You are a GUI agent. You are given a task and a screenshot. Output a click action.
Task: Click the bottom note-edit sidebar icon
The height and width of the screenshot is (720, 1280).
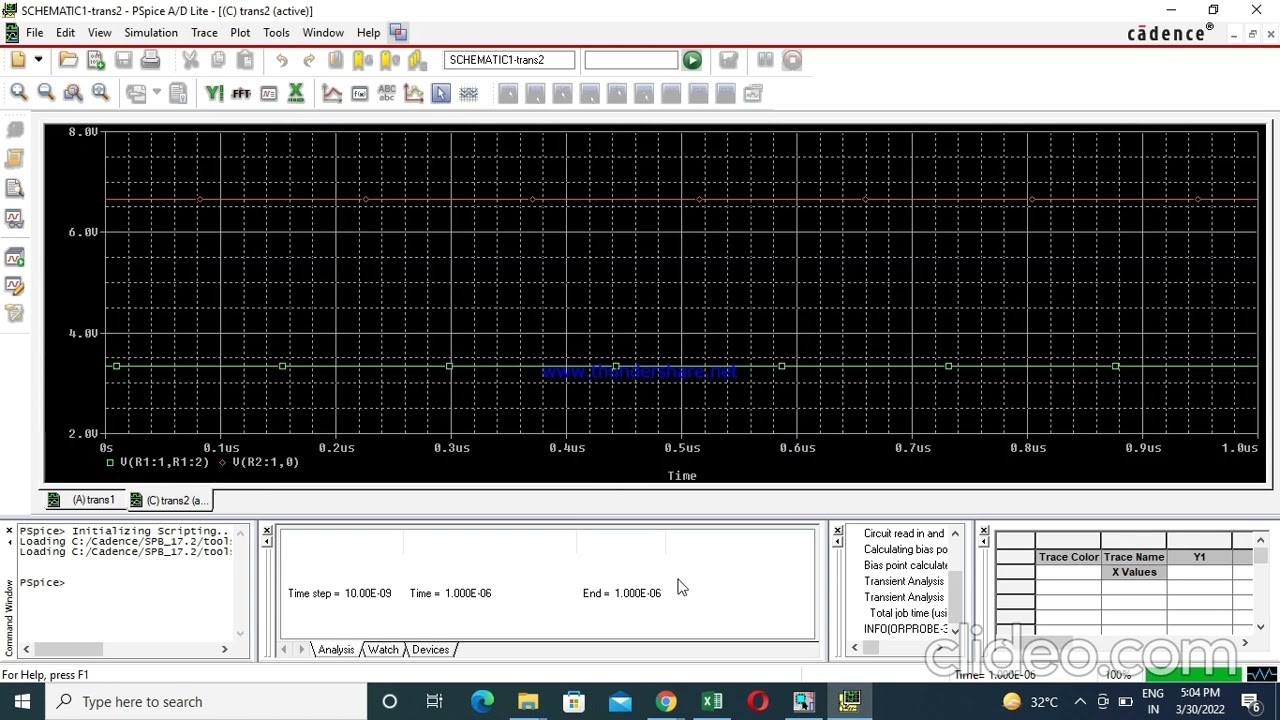click(14, 314)
